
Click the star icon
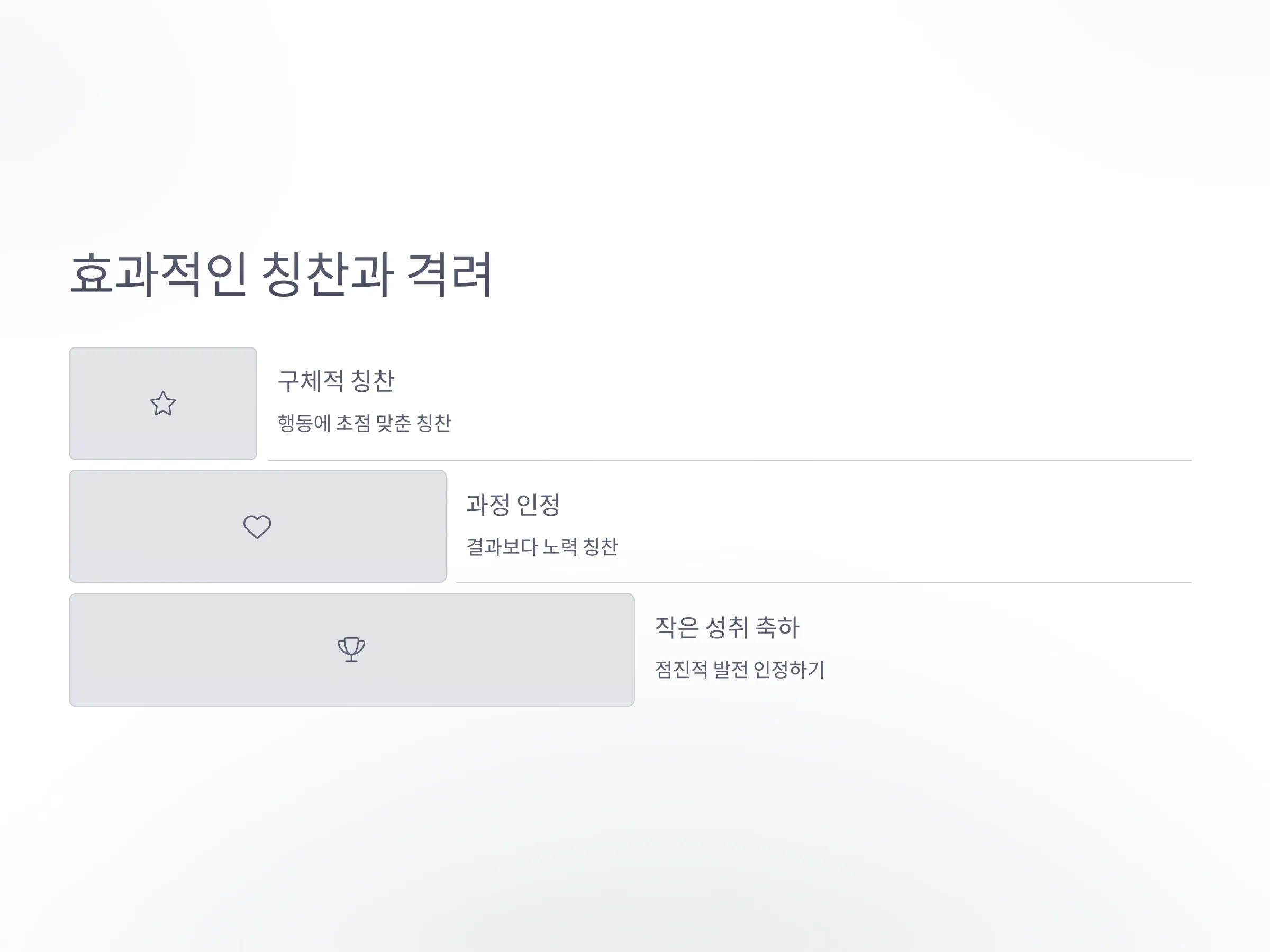(163, 404)
